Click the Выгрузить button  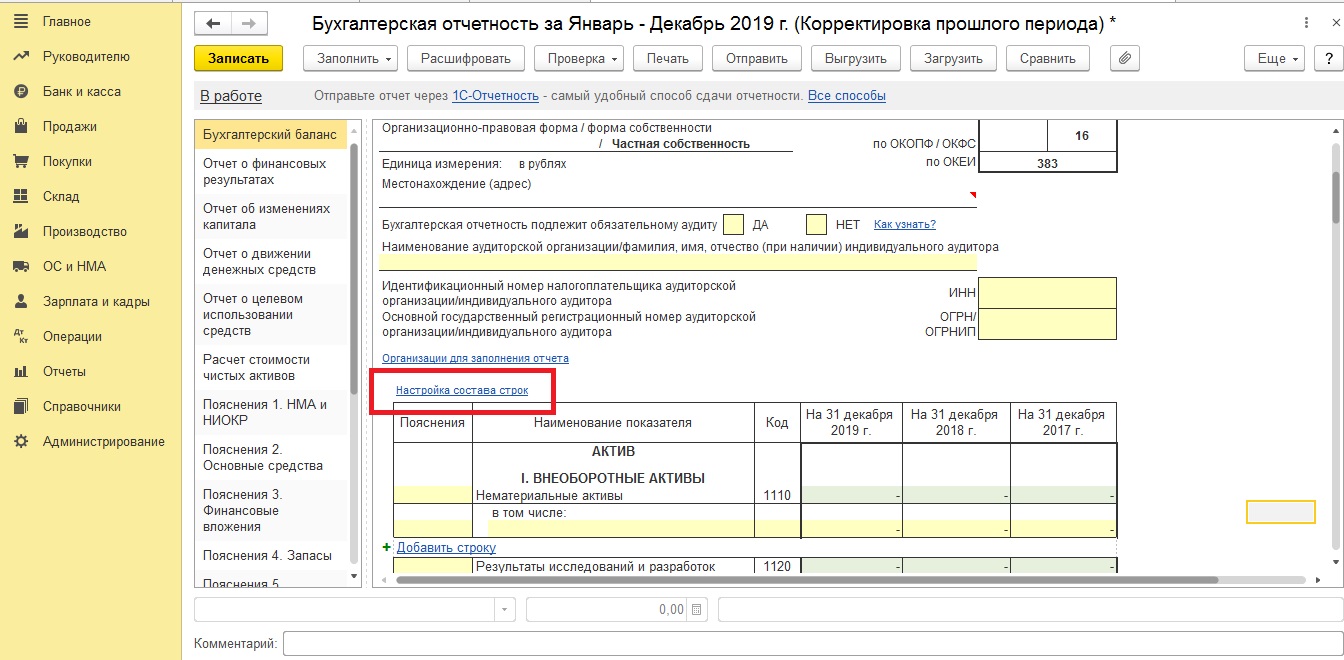(x=855, y=58)
